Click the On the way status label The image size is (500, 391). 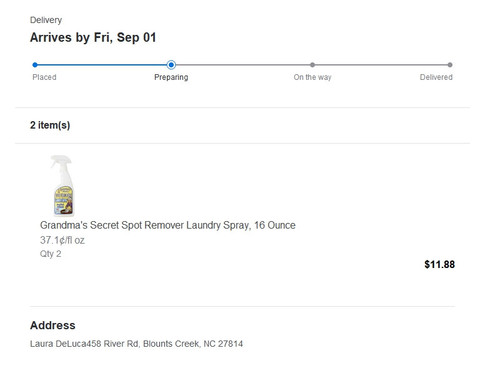[312, 77]
